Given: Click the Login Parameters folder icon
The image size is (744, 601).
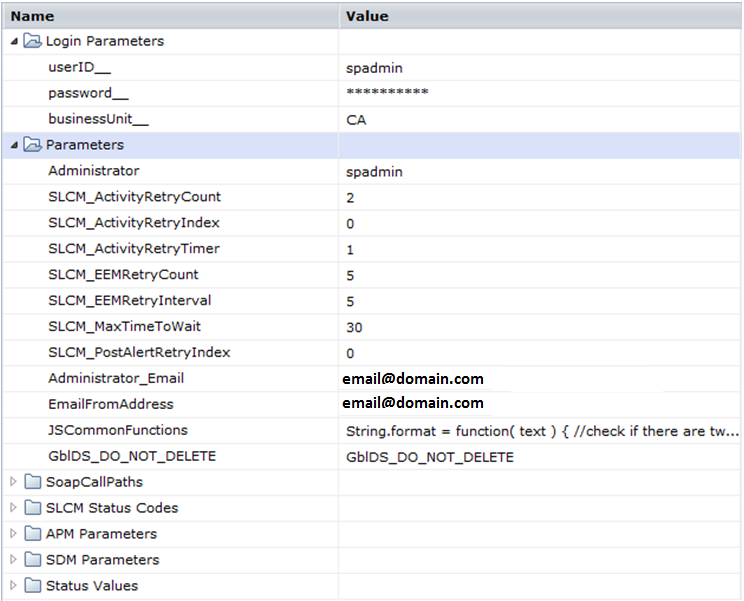Looking at the screenshot, I should click(33, 42).
